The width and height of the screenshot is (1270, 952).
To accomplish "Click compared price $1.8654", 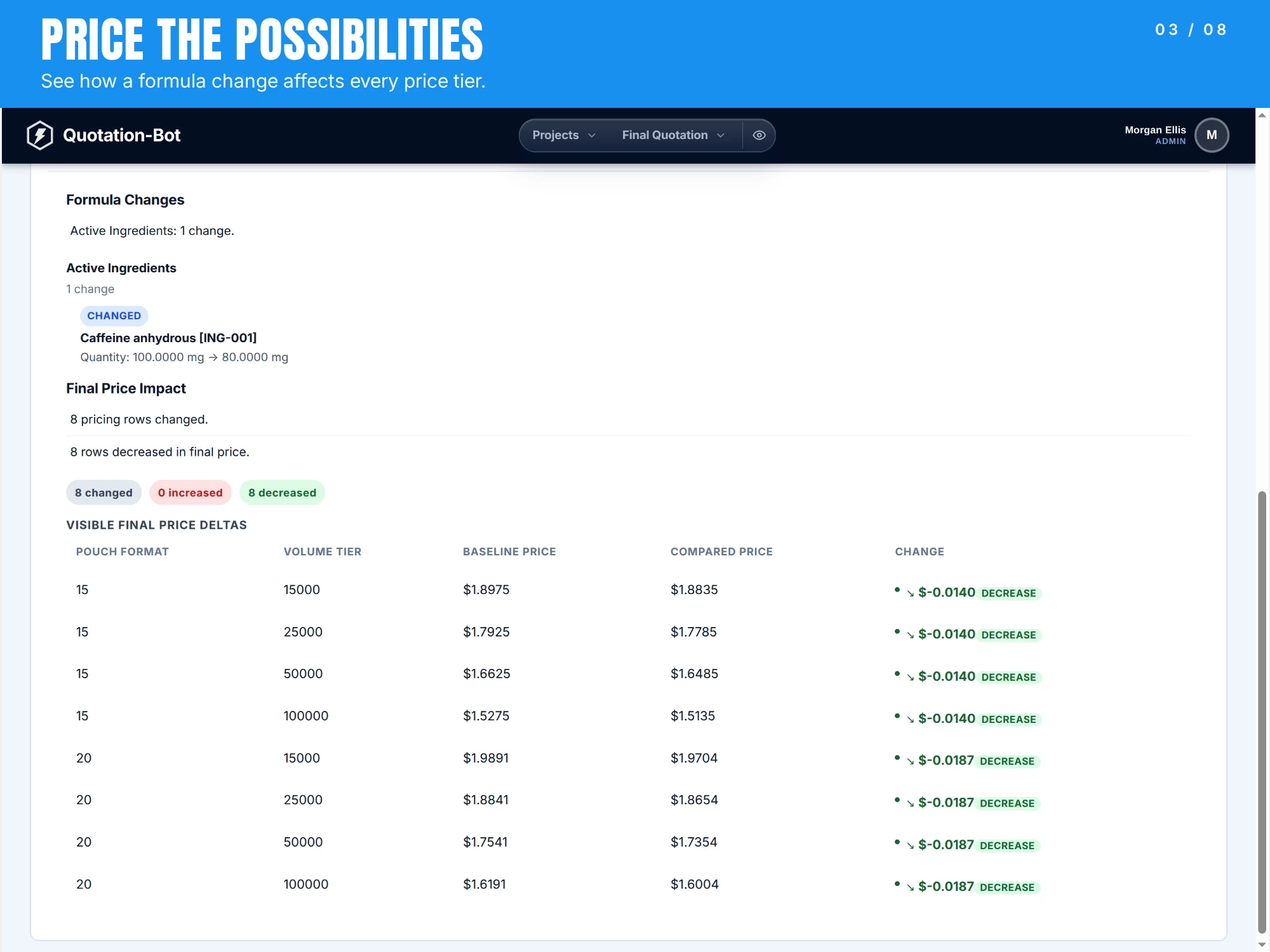I will click(694, 800).
